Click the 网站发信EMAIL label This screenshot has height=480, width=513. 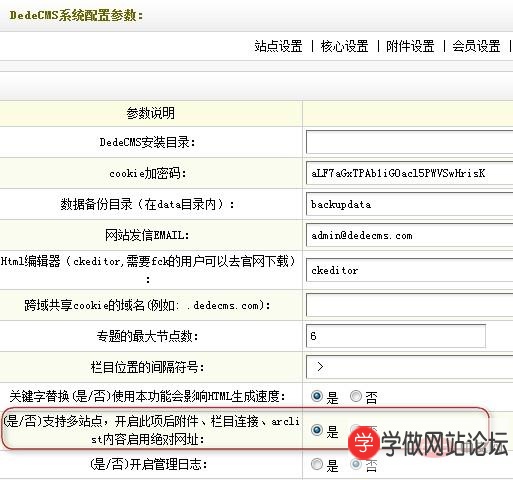pyautogui.click(x=147, y=235)
